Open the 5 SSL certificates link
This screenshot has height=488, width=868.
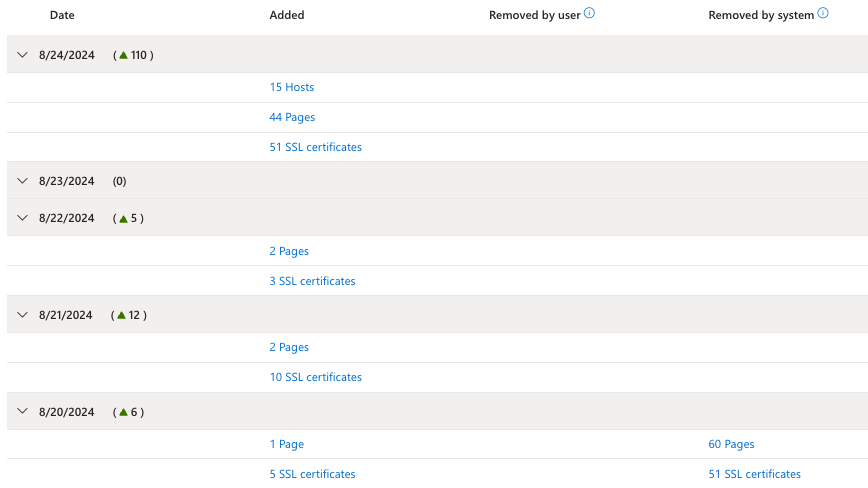coord(312,474)
